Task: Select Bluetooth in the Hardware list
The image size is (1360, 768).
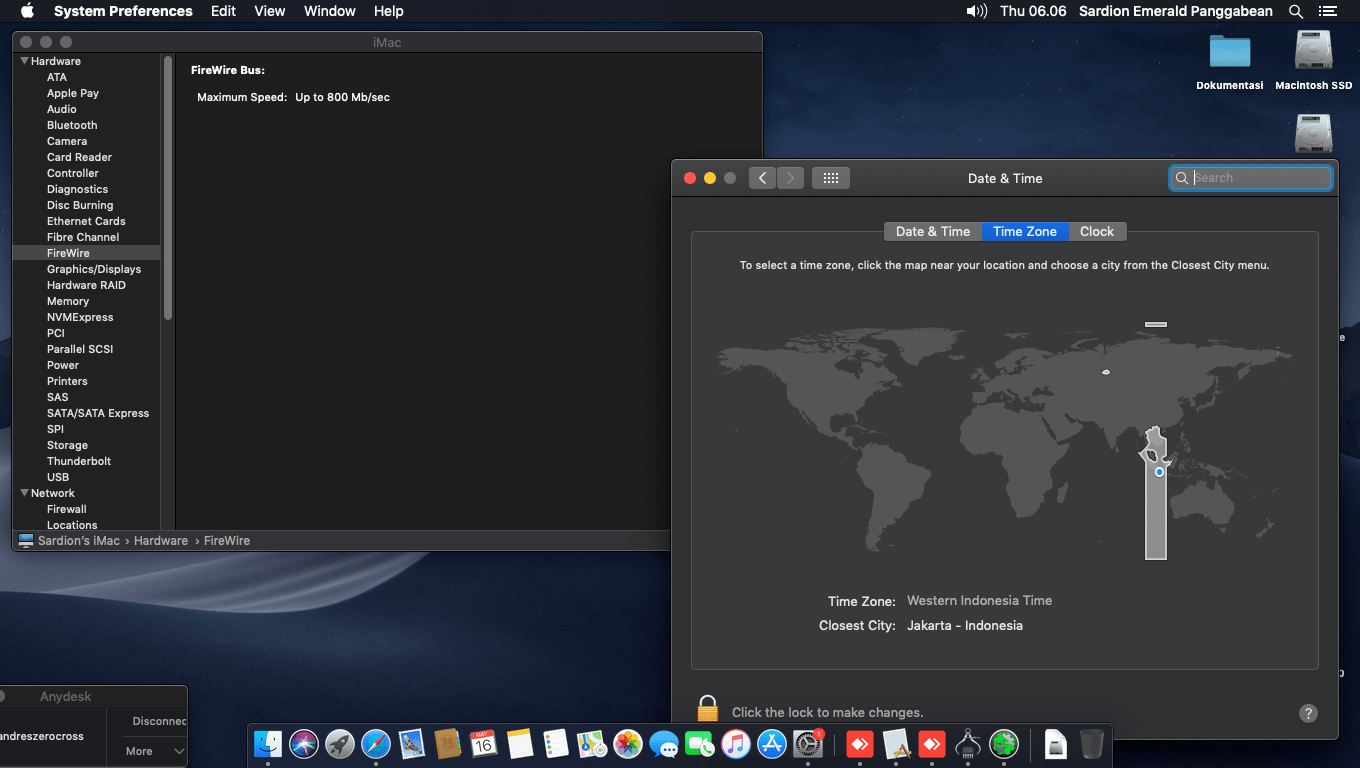Action: coord(72,125)
